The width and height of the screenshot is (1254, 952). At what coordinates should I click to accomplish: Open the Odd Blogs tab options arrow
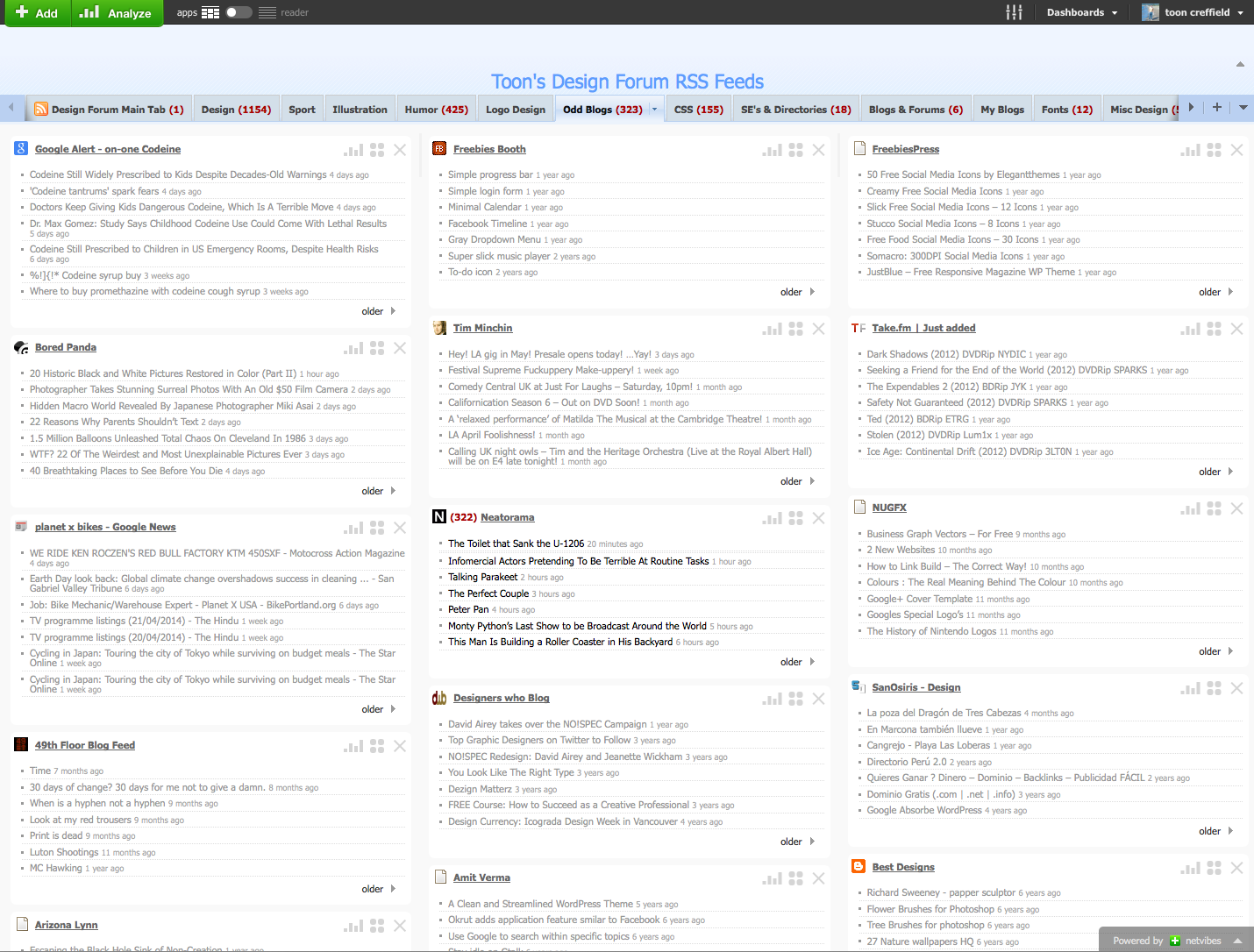point(654,110)
